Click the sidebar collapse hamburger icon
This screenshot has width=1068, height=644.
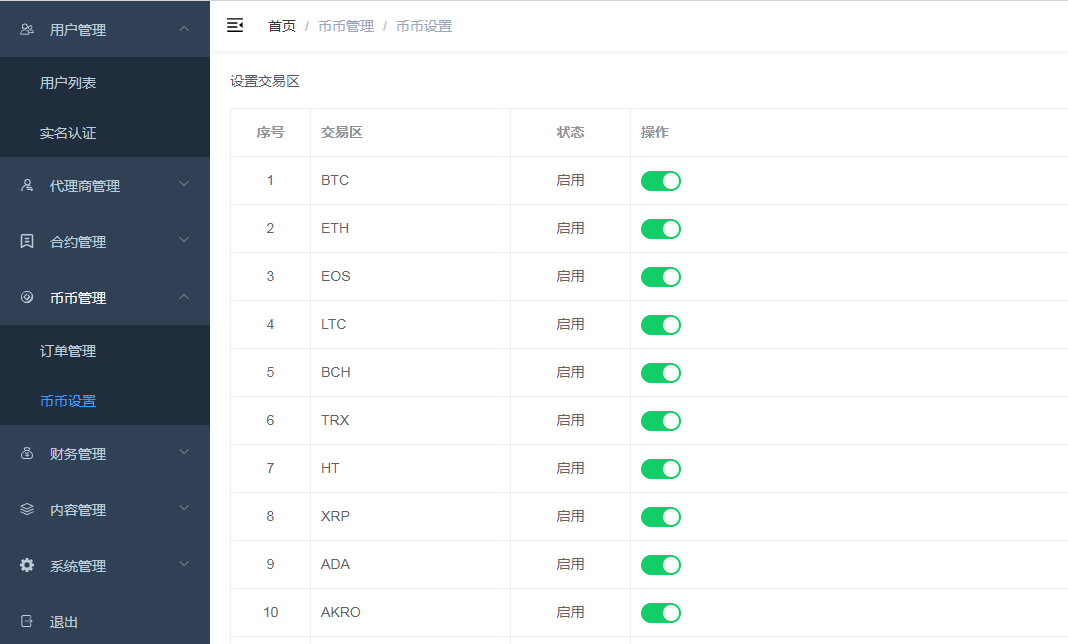[x=235, y=25]
